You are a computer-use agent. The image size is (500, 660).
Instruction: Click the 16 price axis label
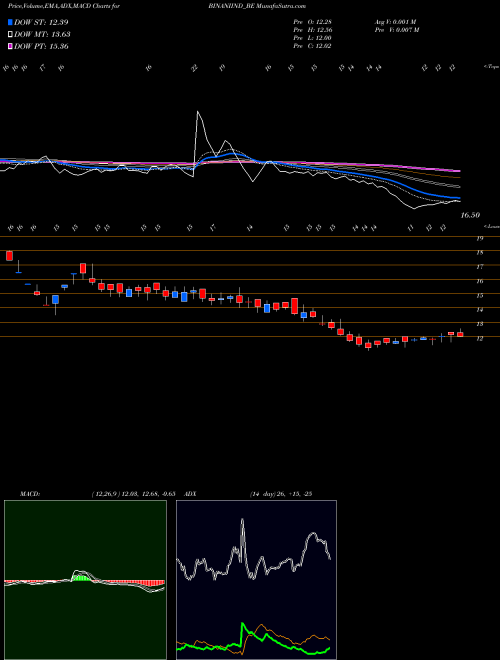point(479,281)
